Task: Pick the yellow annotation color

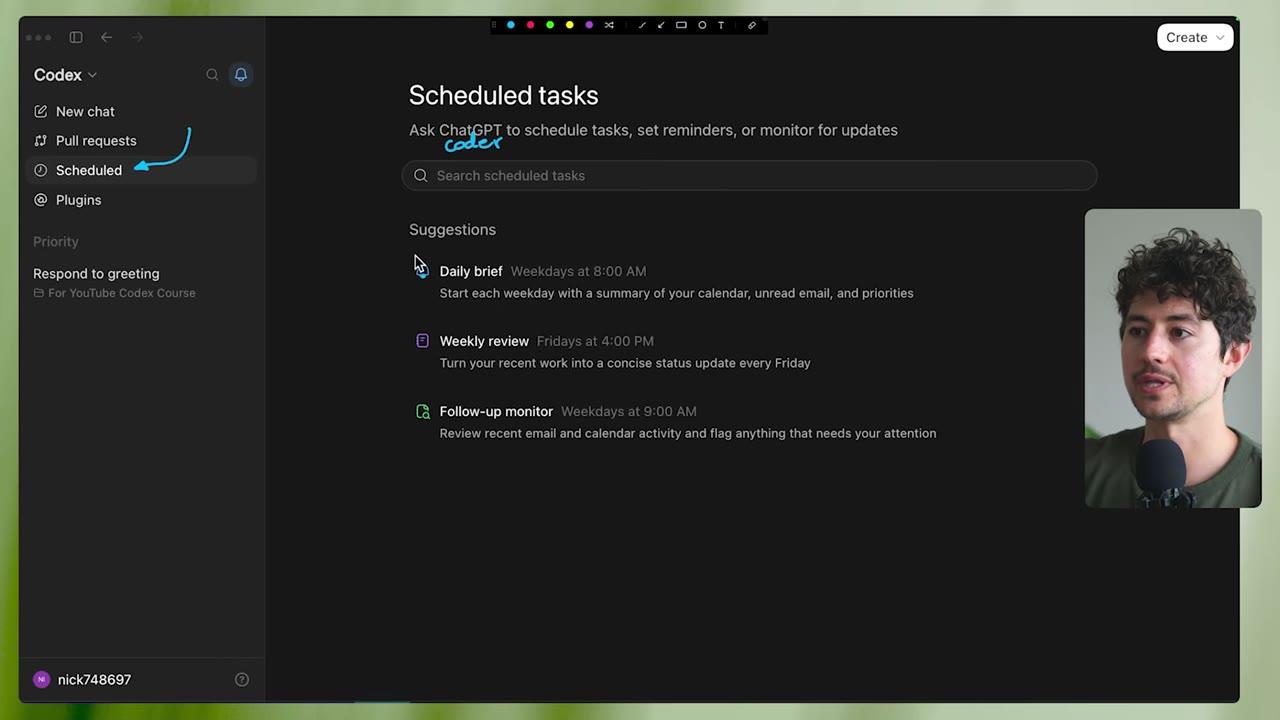Action: click(x=570, y=25)
